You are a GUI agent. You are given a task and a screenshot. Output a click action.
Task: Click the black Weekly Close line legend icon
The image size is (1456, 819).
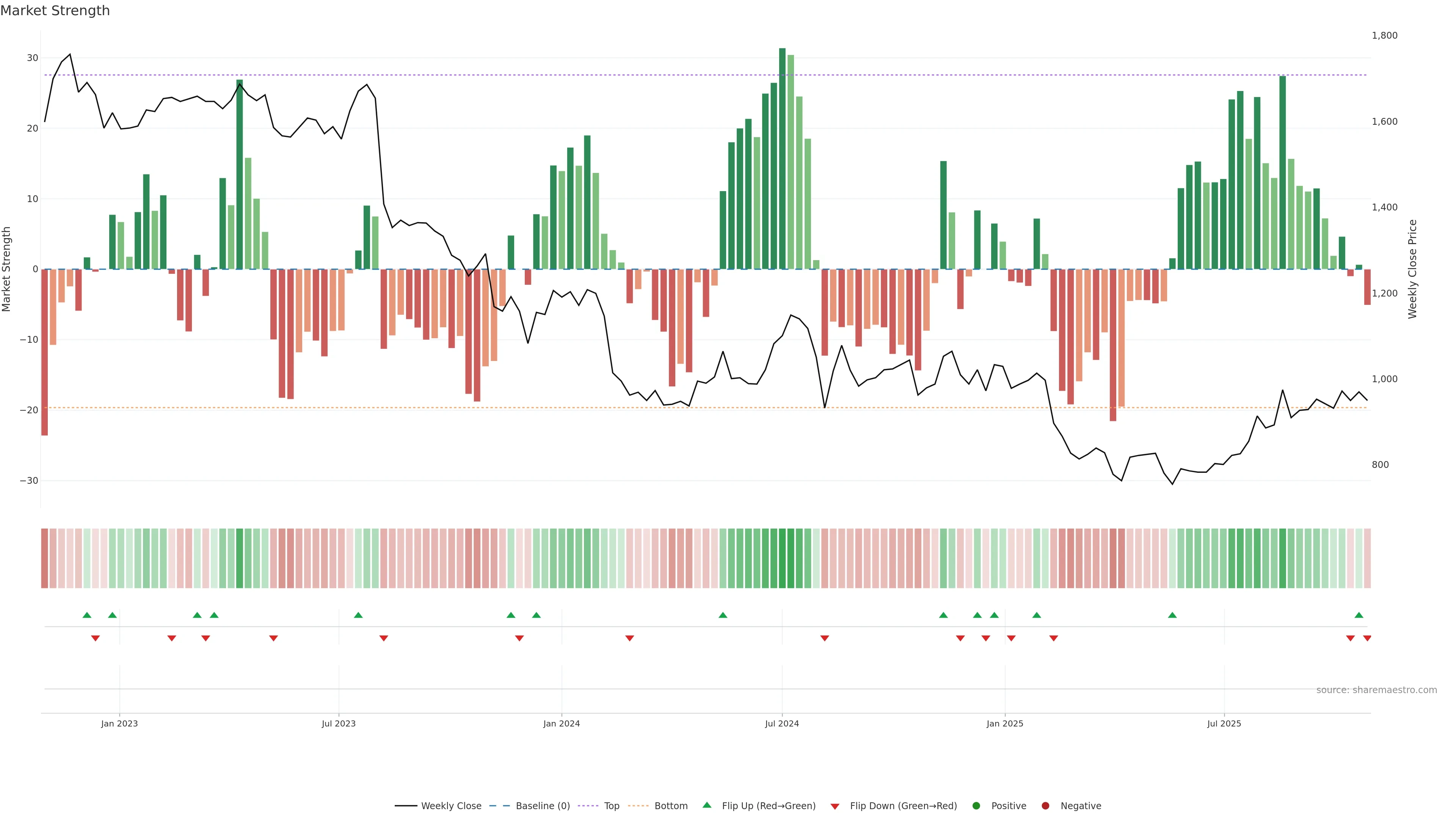tap(406, 805)
